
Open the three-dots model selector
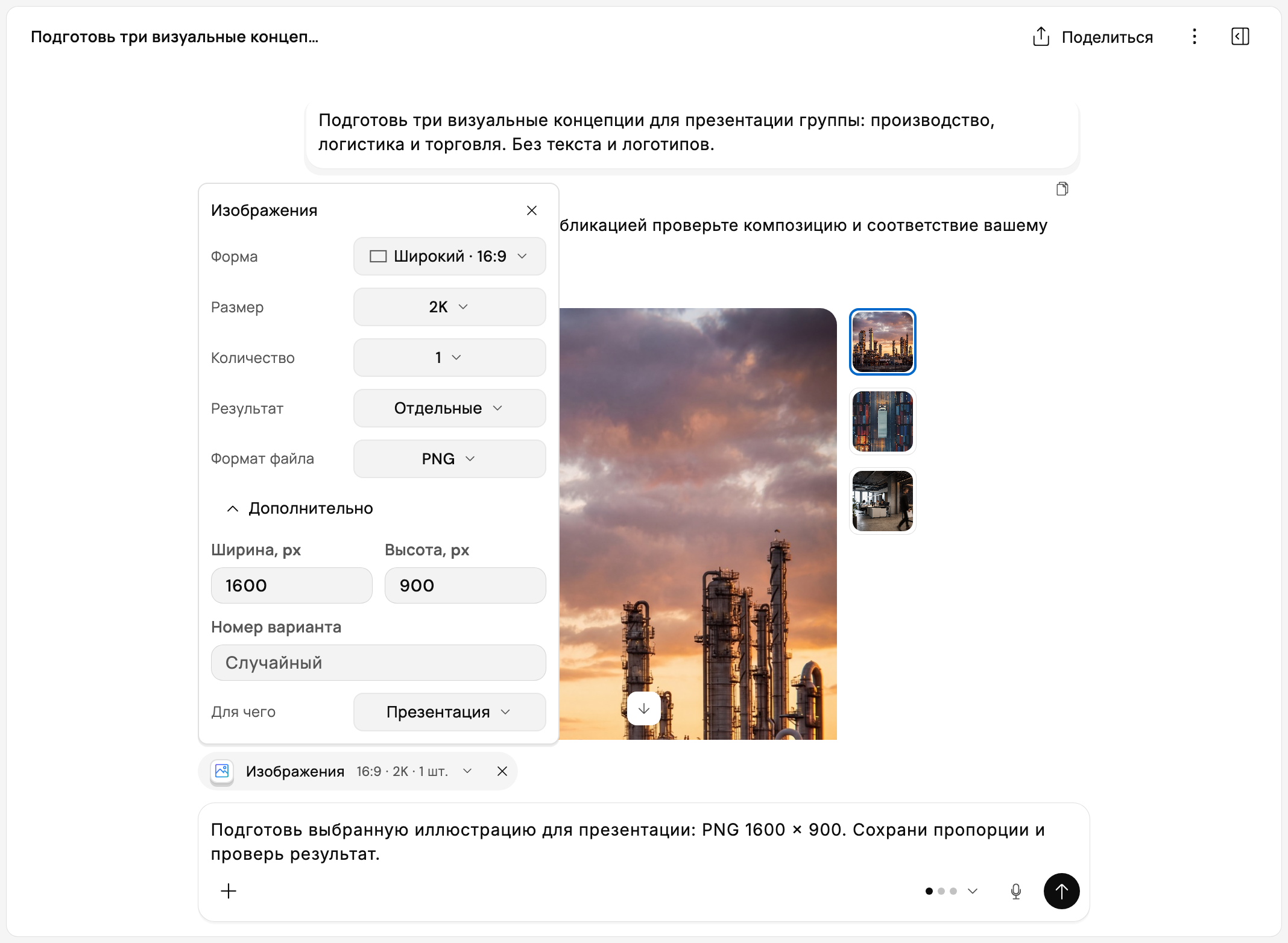click(x=951, y=891)
